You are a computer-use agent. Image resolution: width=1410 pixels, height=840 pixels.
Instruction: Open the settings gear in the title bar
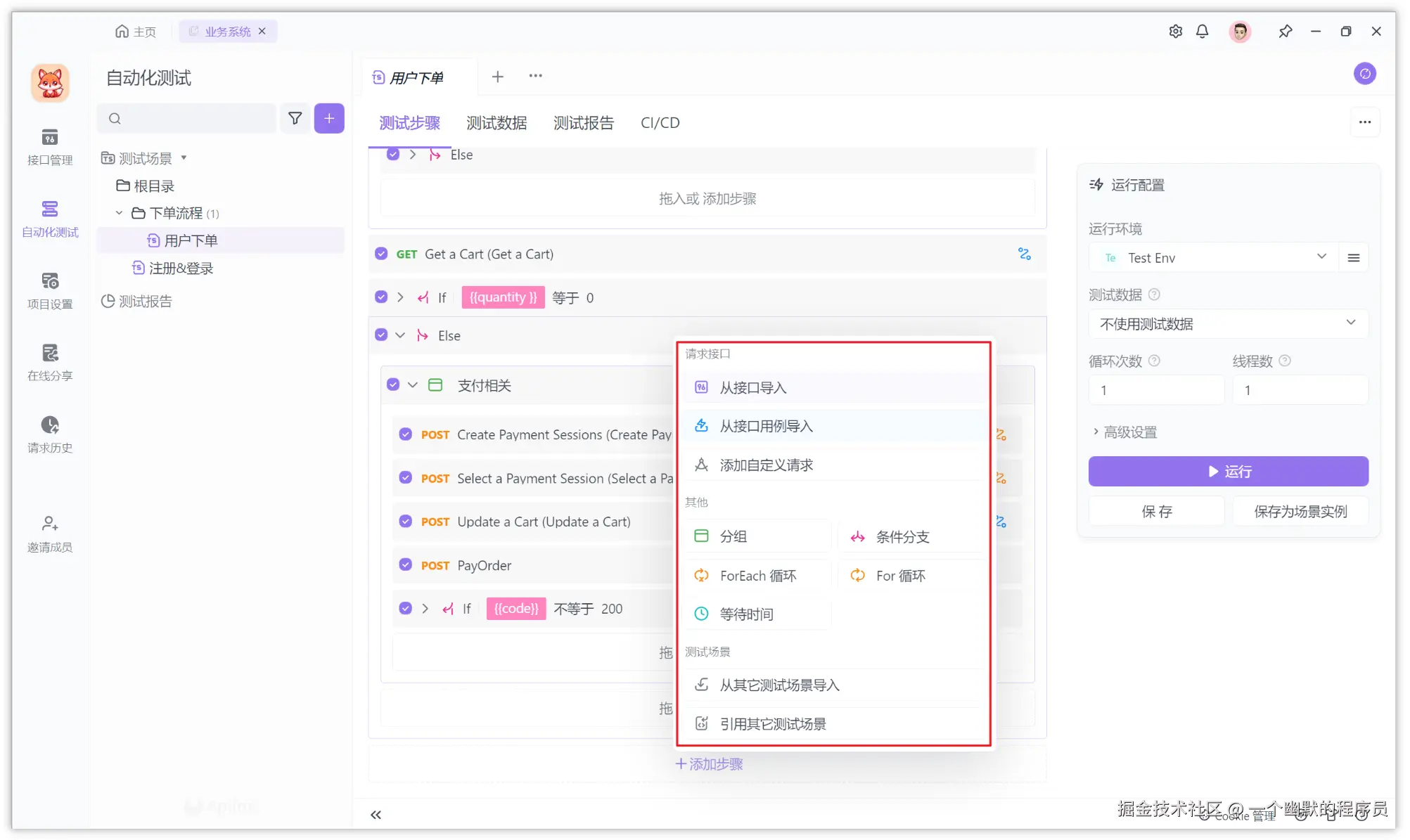tap(1175, 31)
